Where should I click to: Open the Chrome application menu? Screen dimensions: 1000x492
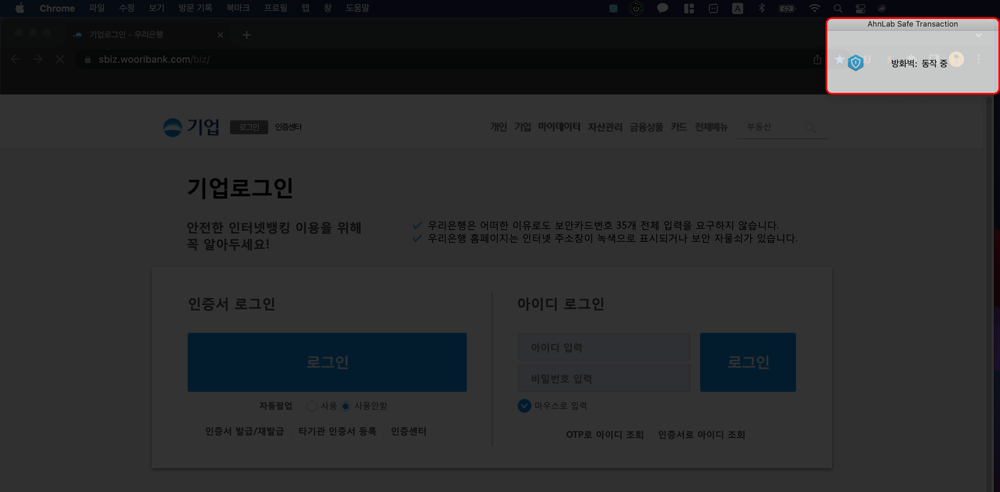[57, 8]
